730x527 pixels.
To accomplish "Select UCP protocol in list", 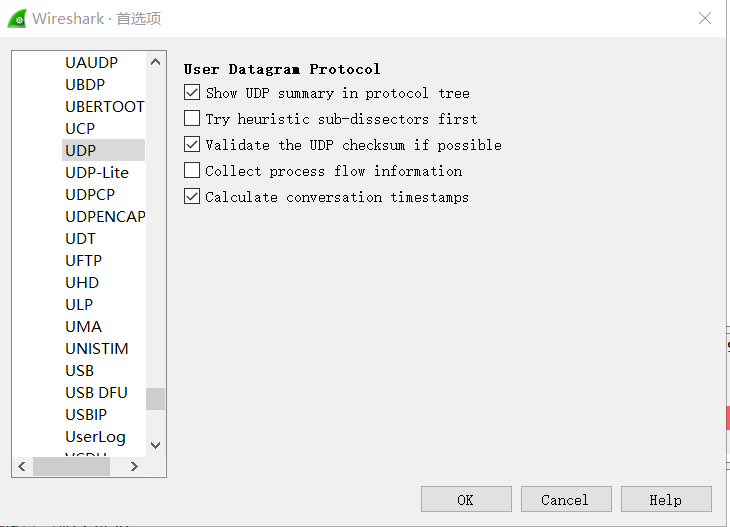I will click(x=80, y=128).
